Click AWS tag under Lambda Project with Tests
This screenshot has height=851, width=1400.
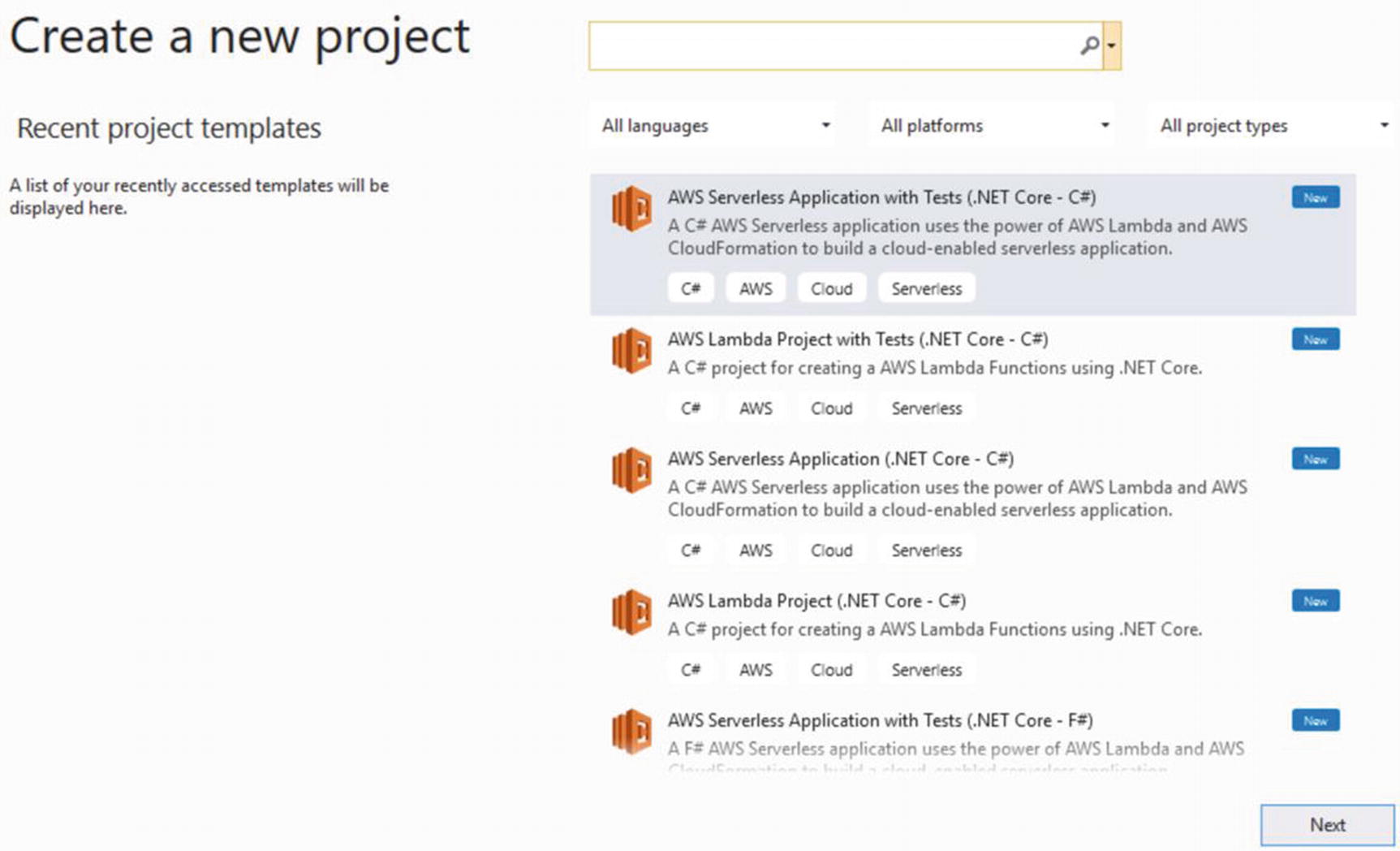tap(756, 408)
